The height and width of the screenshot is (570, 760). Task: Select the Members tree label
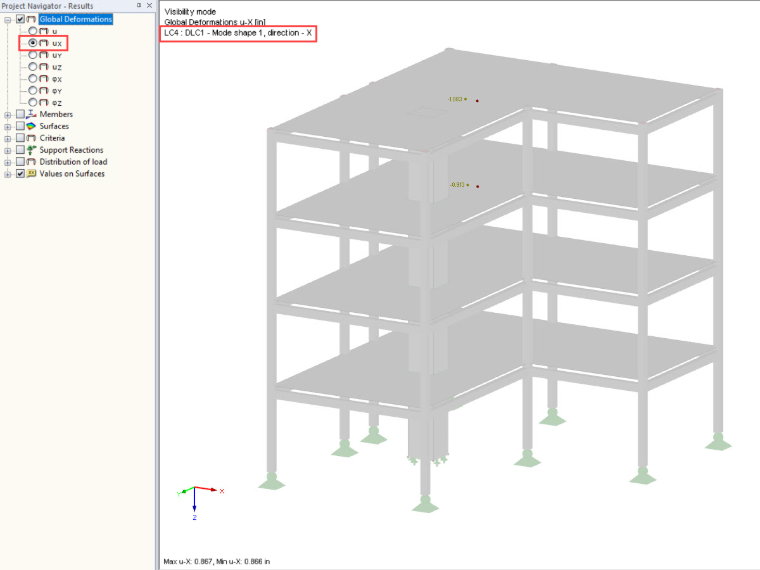tap(56, 114)
